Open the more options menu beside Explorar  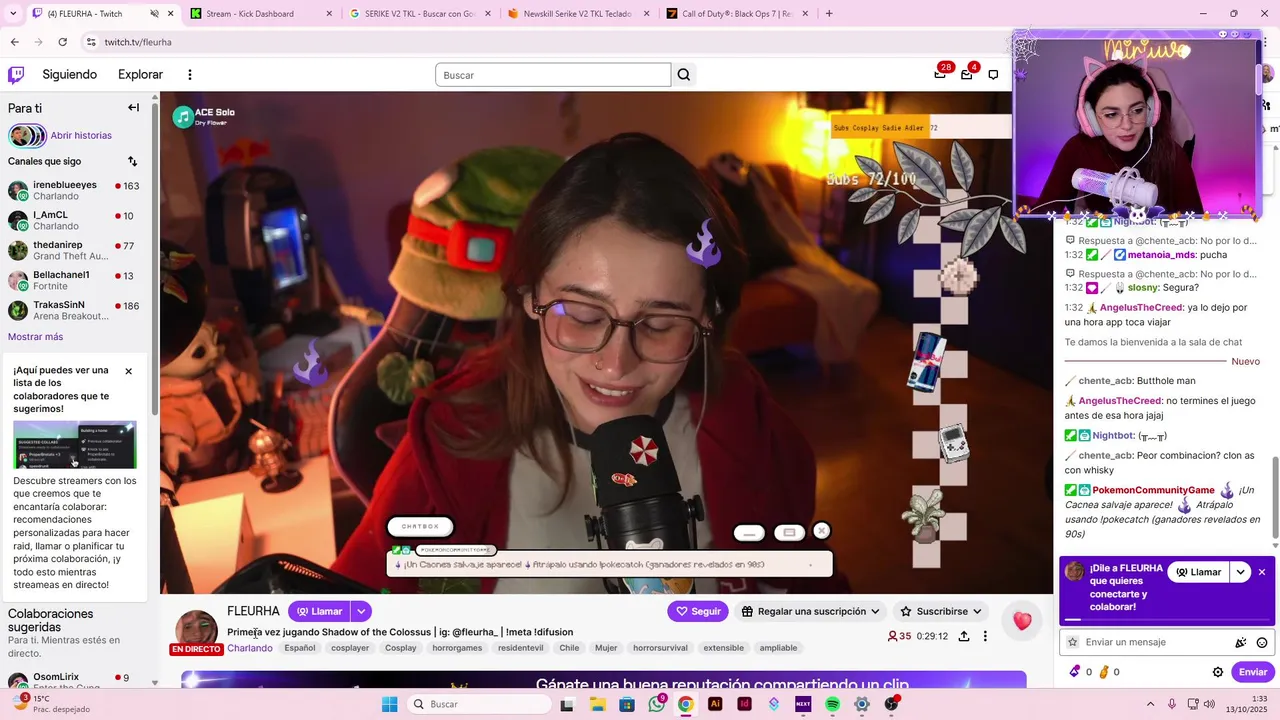coord(190,75)
